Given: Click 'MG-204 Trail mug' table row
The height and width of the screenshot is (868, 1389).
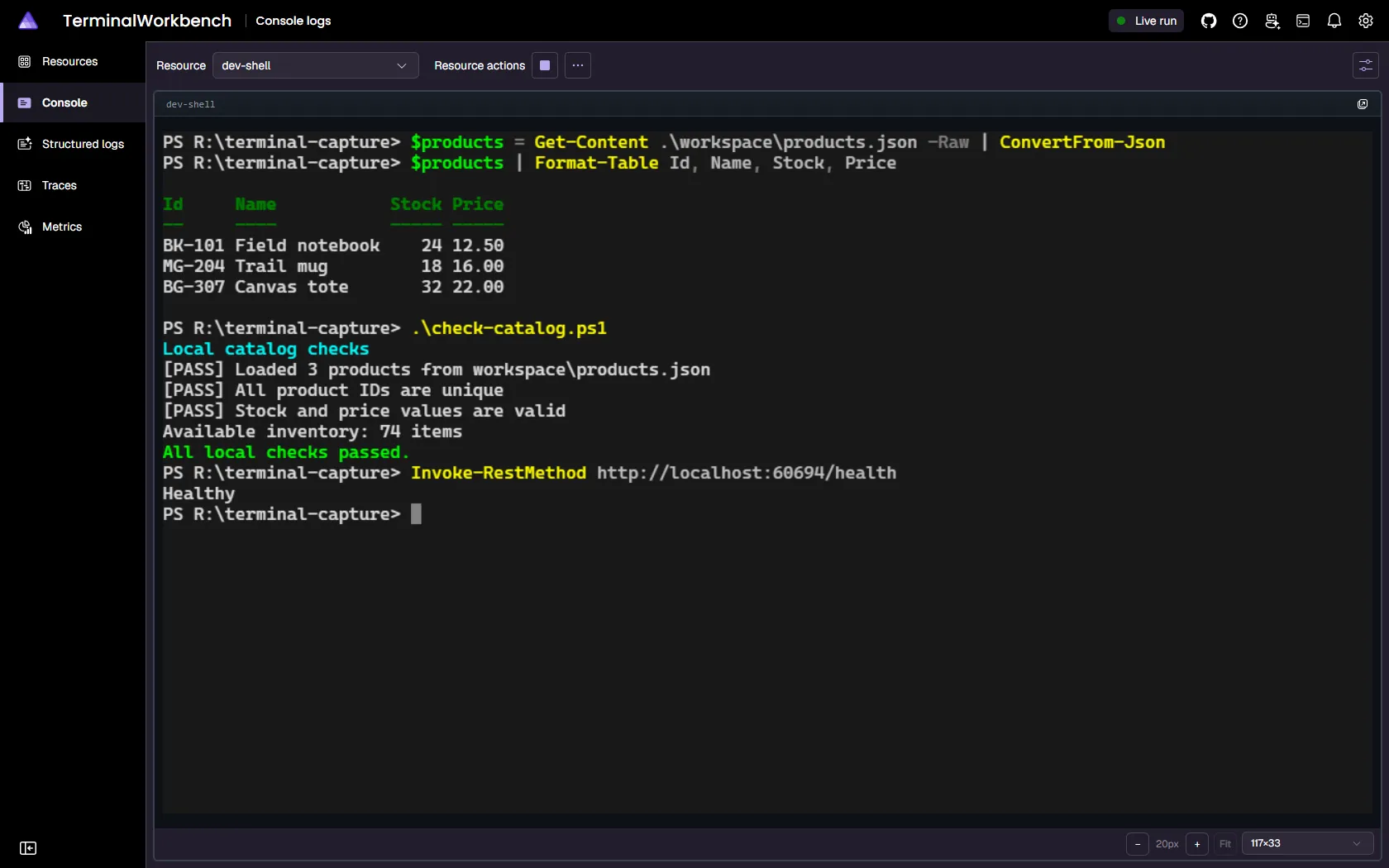Looking at the screenshot, I should pyautogui.click(x=333, y=266).
